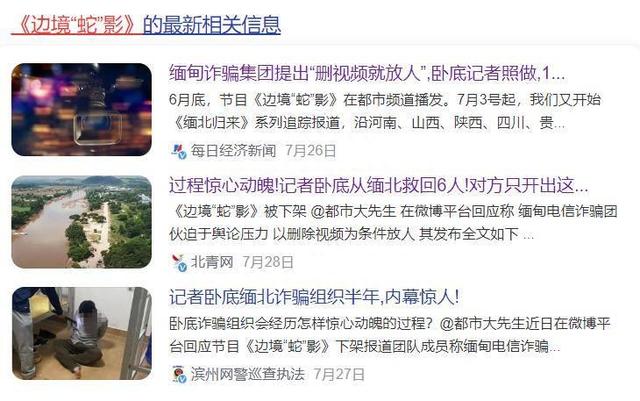The width and height of the screenshot is (640, 401).
Task: Click the summary starting 卧底诈骗组织会经历
Action: (389, 335)
